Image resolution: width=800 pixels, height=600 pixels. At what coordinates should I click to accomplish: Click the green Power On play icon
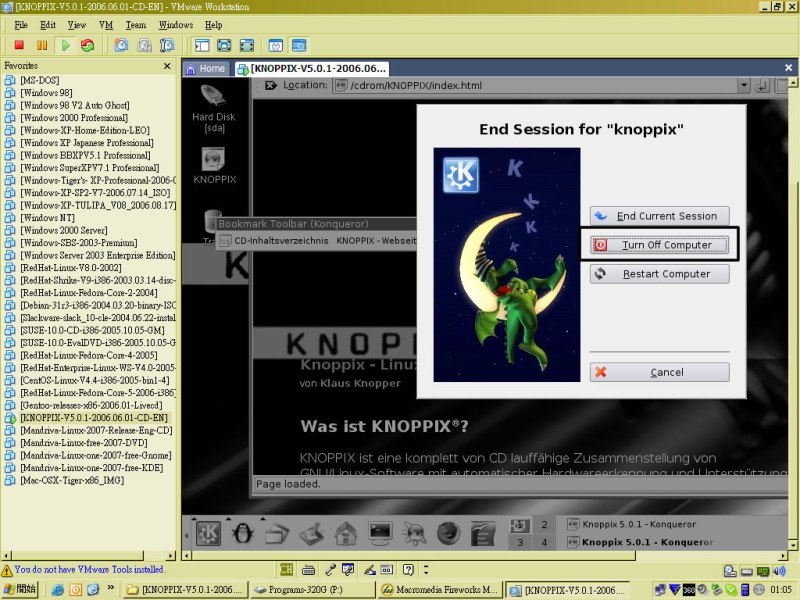(65, 45)
